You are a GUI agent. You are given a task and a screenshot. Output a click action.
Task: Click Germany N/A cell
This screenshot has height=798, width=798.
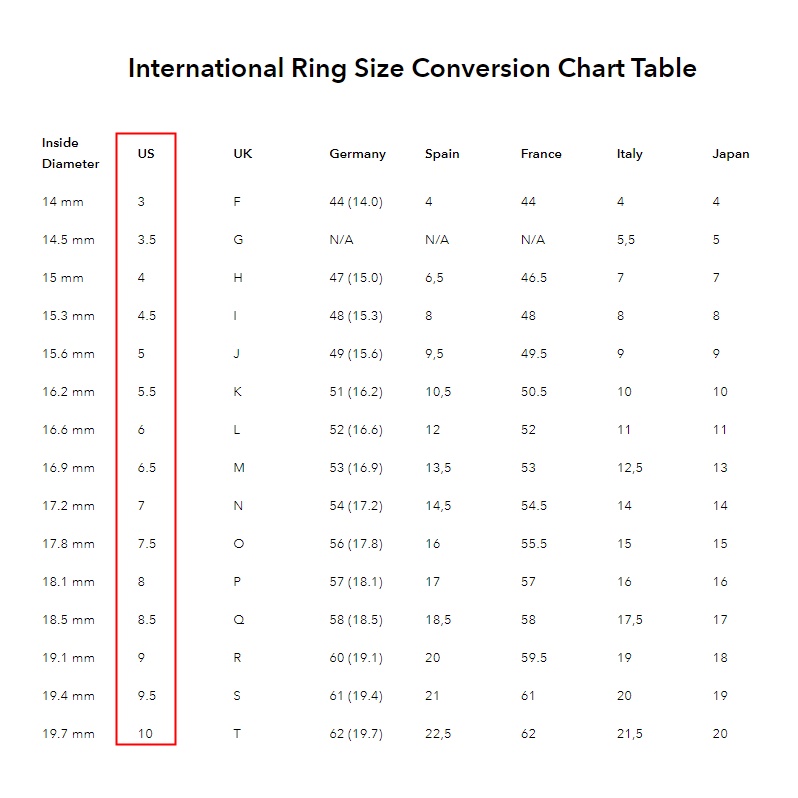pos(341,240)
